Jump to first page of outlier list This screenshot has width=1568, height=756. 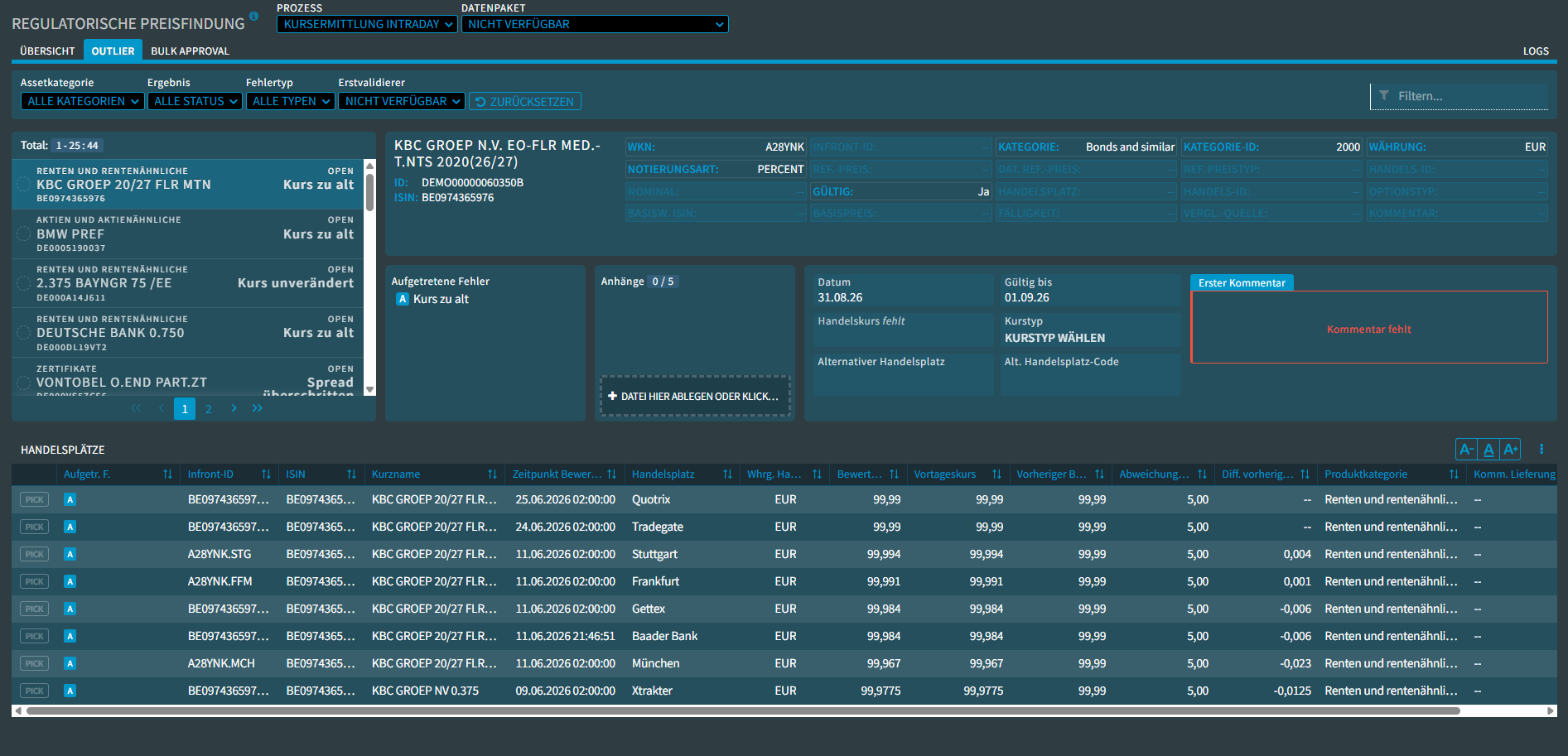click(x=136, y=408)
